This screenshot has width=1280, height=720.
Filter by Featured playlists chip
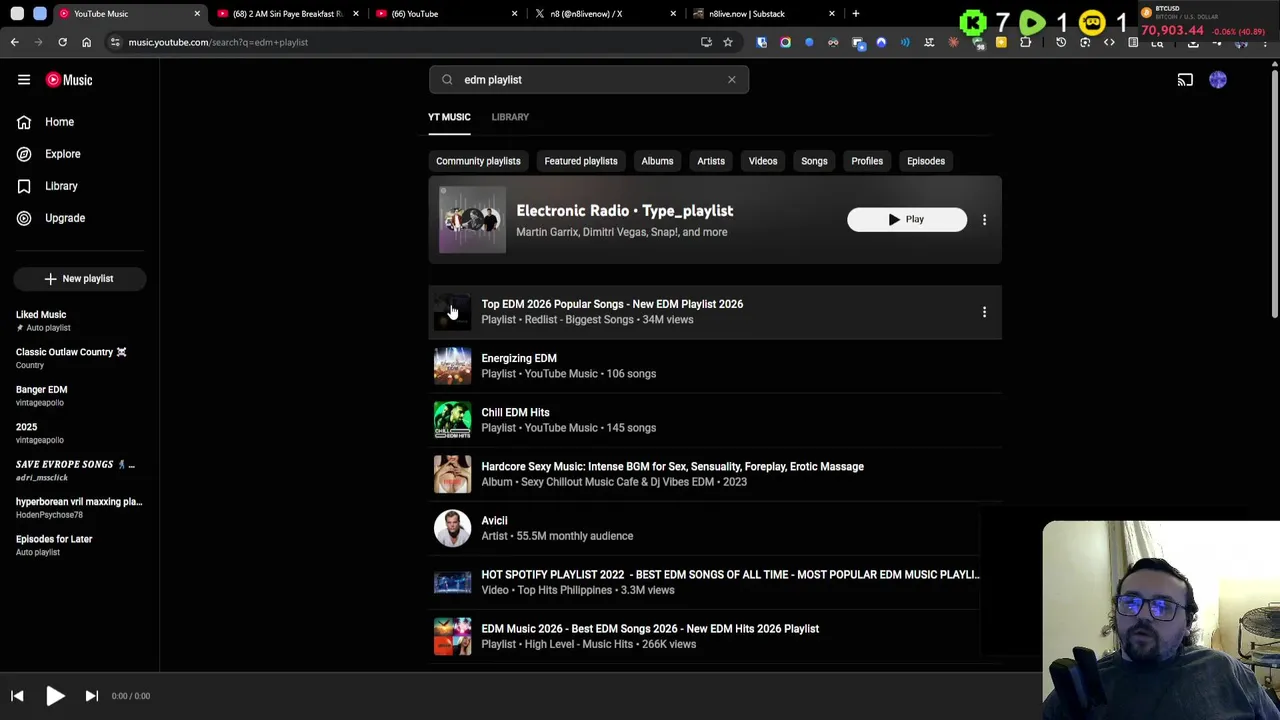[x=581, y=161]
